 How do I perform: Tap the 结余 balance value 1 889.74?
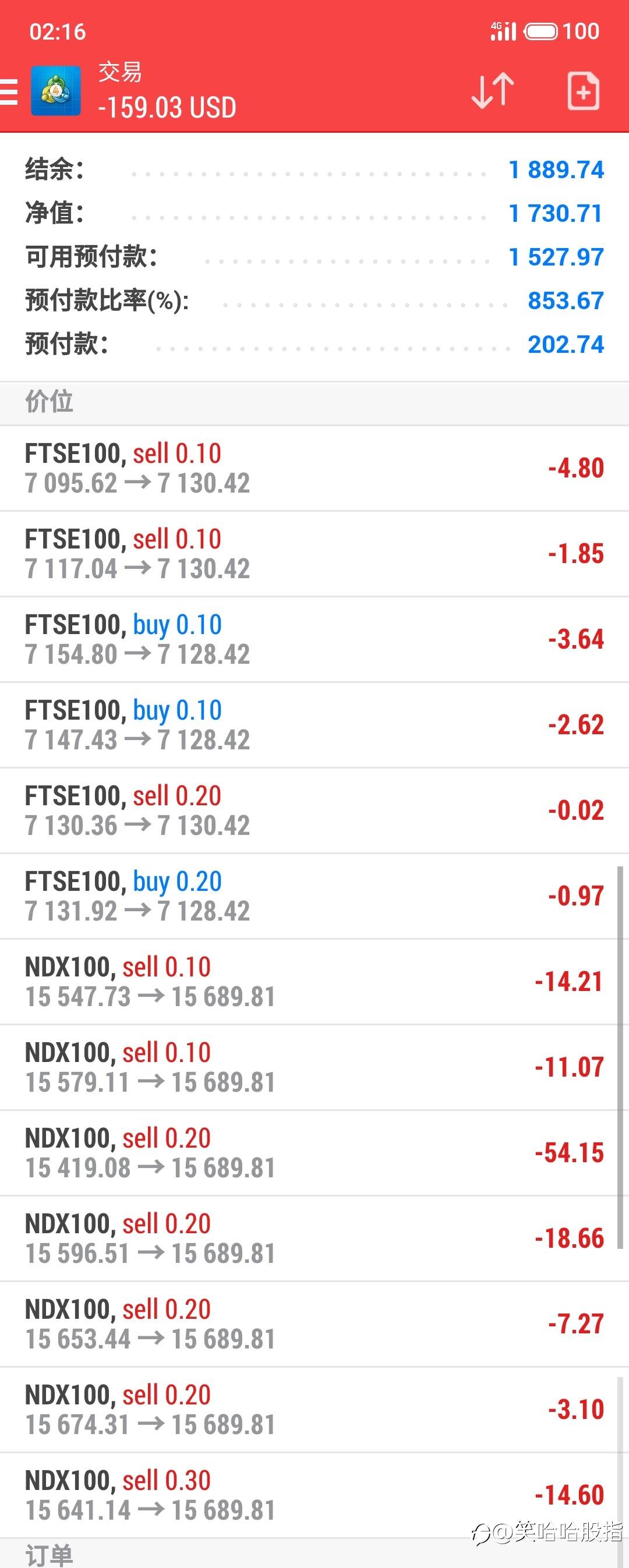pos(556,170)
